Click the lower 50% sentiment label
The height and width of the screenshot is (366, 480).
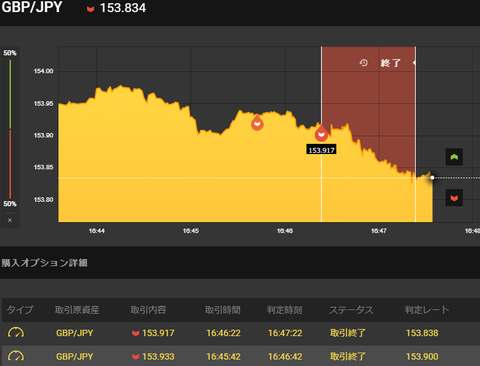pos(10,204)
